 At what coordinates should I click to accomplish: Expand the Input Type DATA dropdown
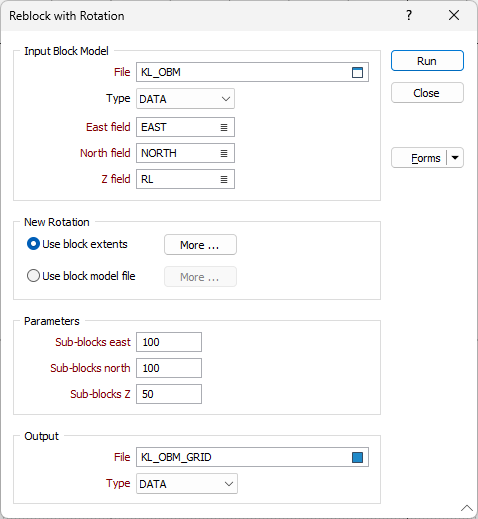[185, 99]
